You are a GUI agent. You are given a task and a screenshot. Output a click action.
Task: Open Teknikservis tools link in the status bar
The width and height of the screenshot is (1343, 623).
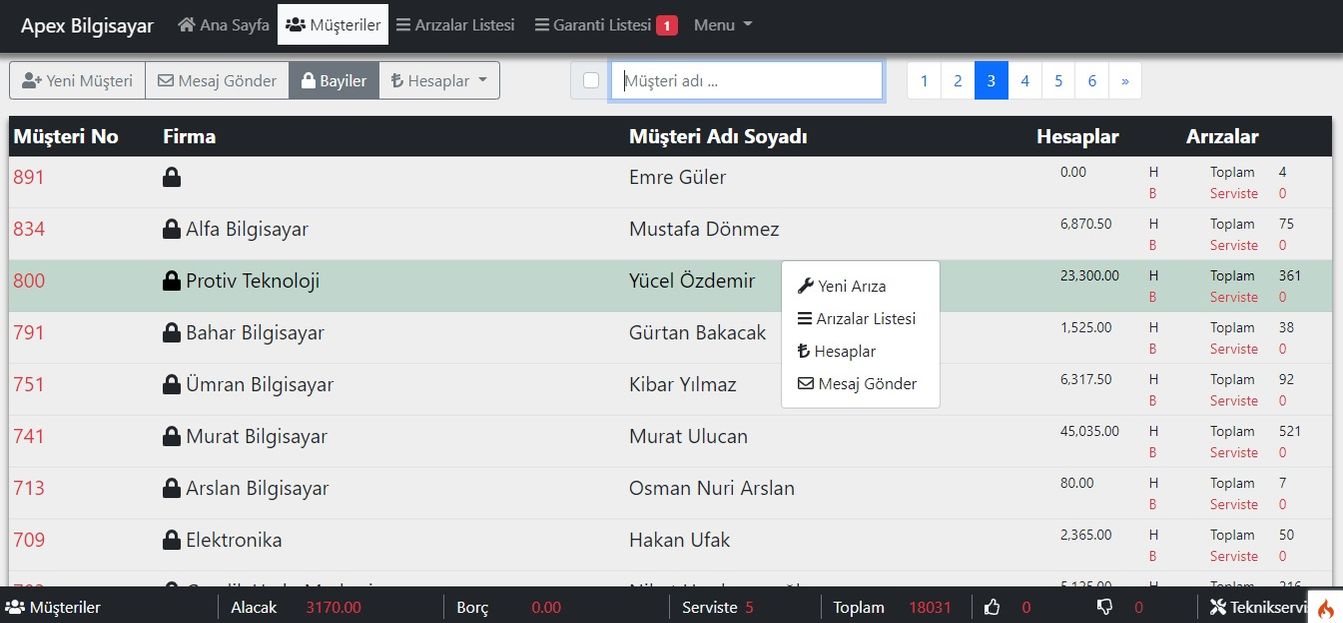point(1258,607)
